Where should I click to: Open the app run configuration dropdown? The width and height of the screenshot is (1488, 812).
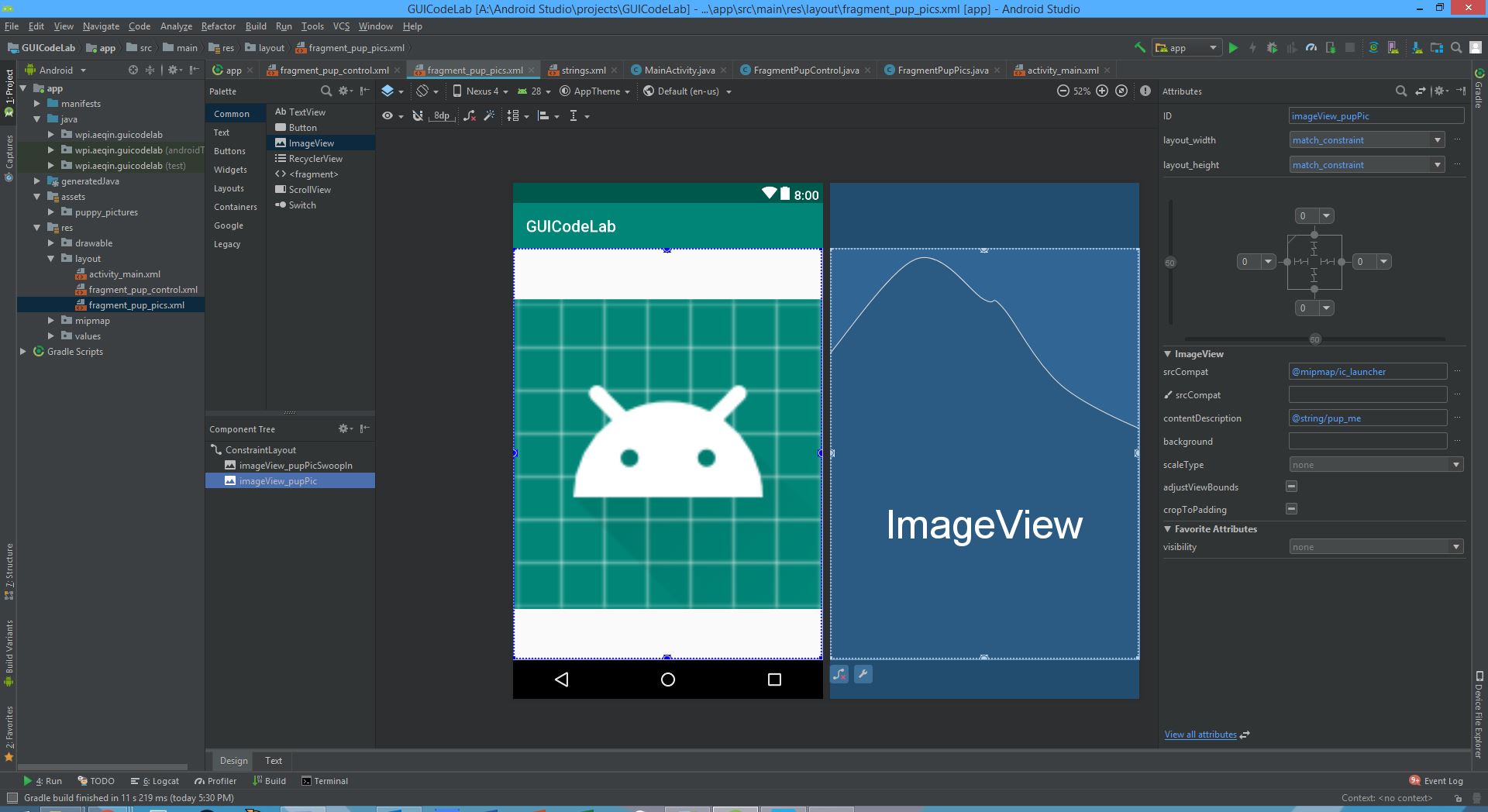coord(1187,47)
